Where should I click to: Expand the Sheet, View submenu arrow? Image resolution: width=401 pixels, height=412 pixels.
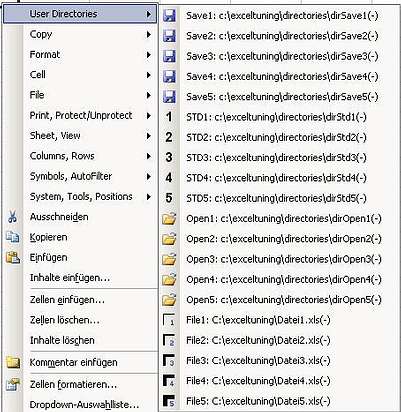pyautogui.click(x=148, y=136)
